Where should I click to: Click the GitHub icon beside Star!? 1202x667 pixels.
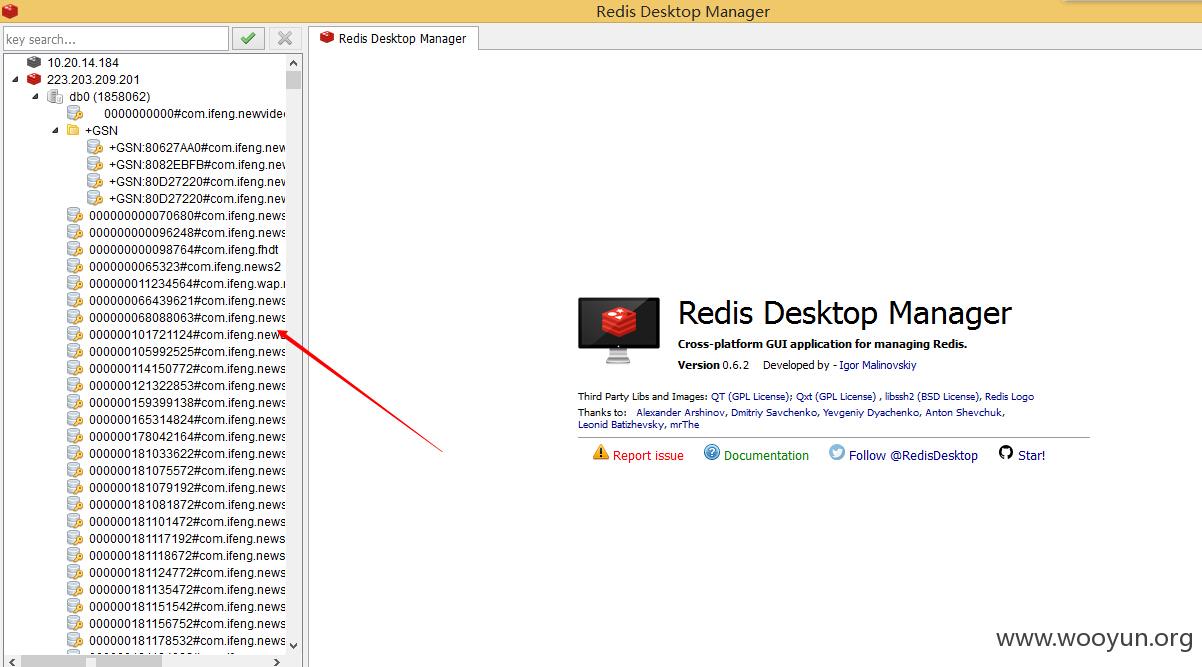(x=1006, y=453)
